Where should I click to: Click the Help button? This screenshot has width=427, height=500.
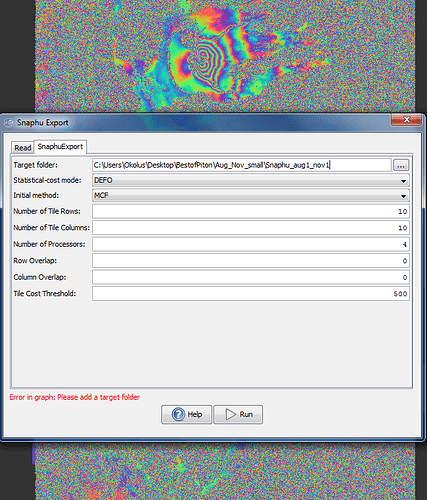pos(186,414)
